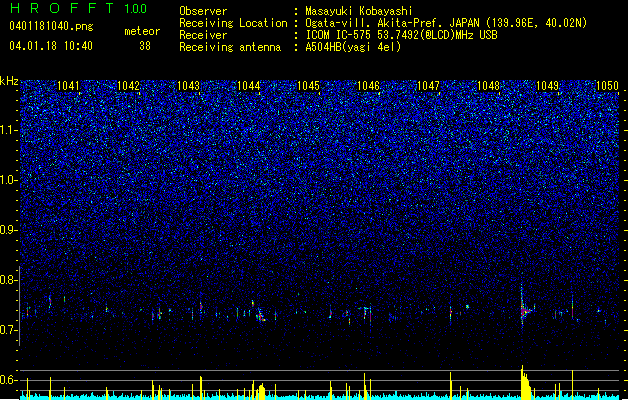Click the meteor echo cluster after 1044
Viewport: 629px width, 400px height.
click(261, 316)
